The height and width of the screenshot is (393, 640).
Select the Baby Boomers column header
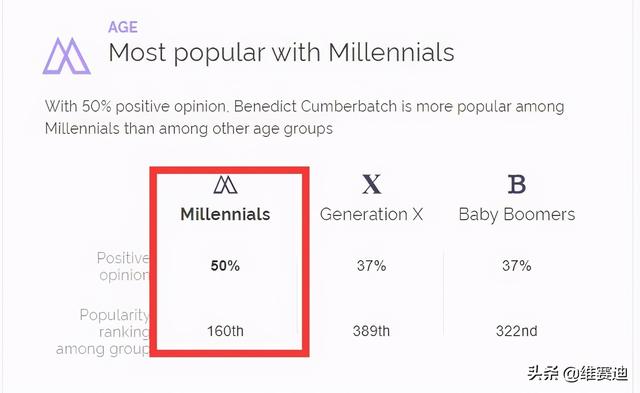[517, 215]
